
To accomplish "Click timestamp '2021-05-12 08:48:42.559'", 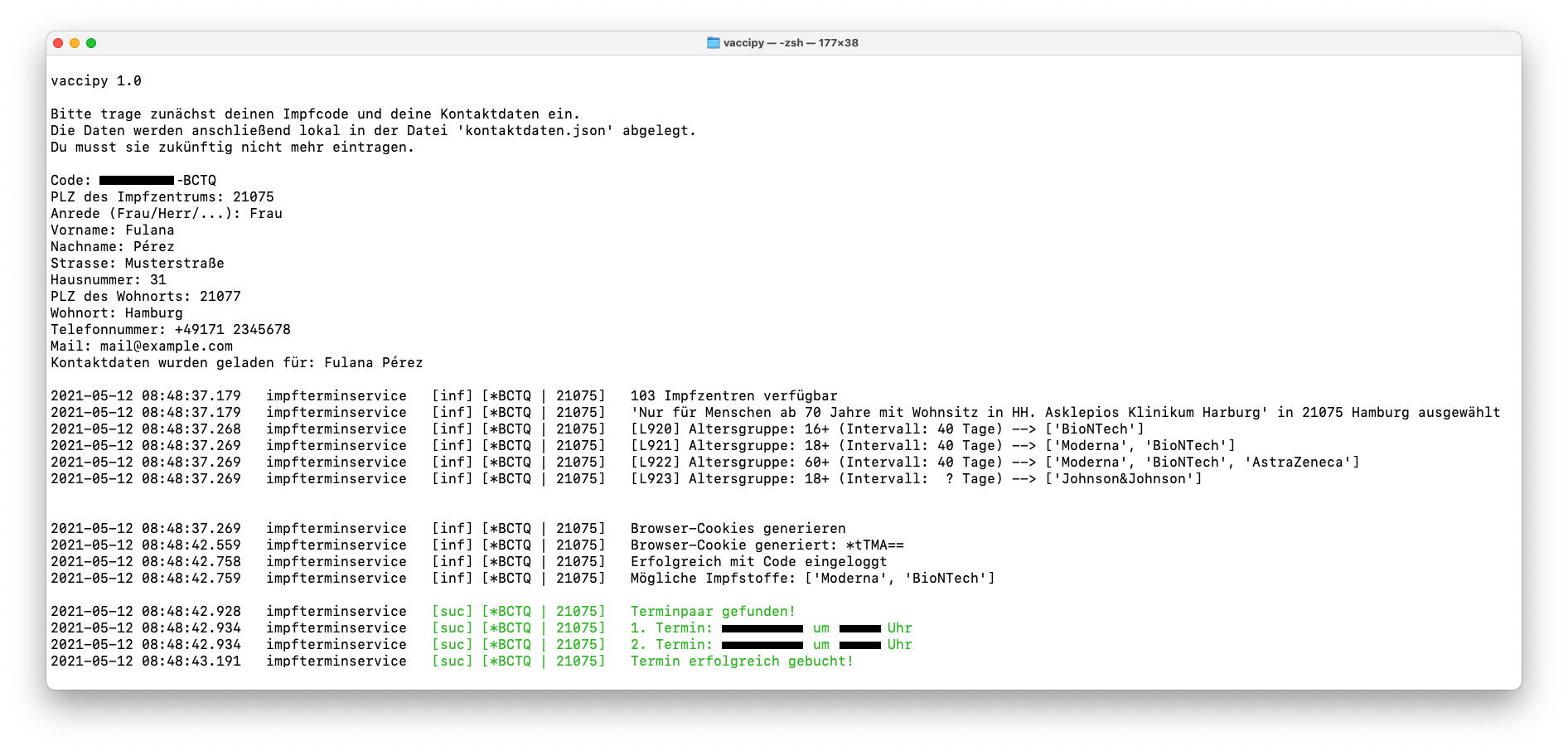I will (x=146, y=545).
